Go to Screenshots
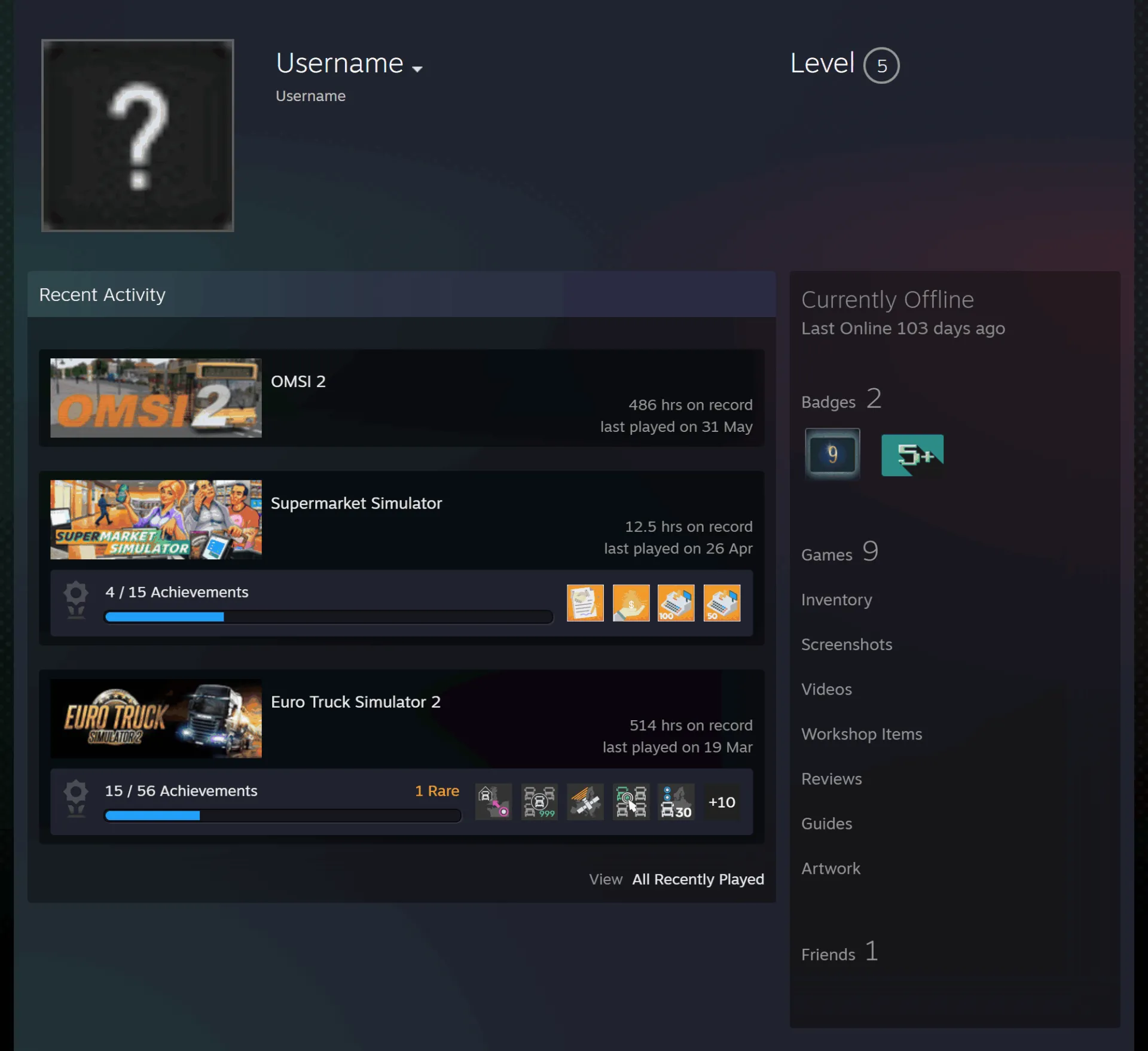 847,644
